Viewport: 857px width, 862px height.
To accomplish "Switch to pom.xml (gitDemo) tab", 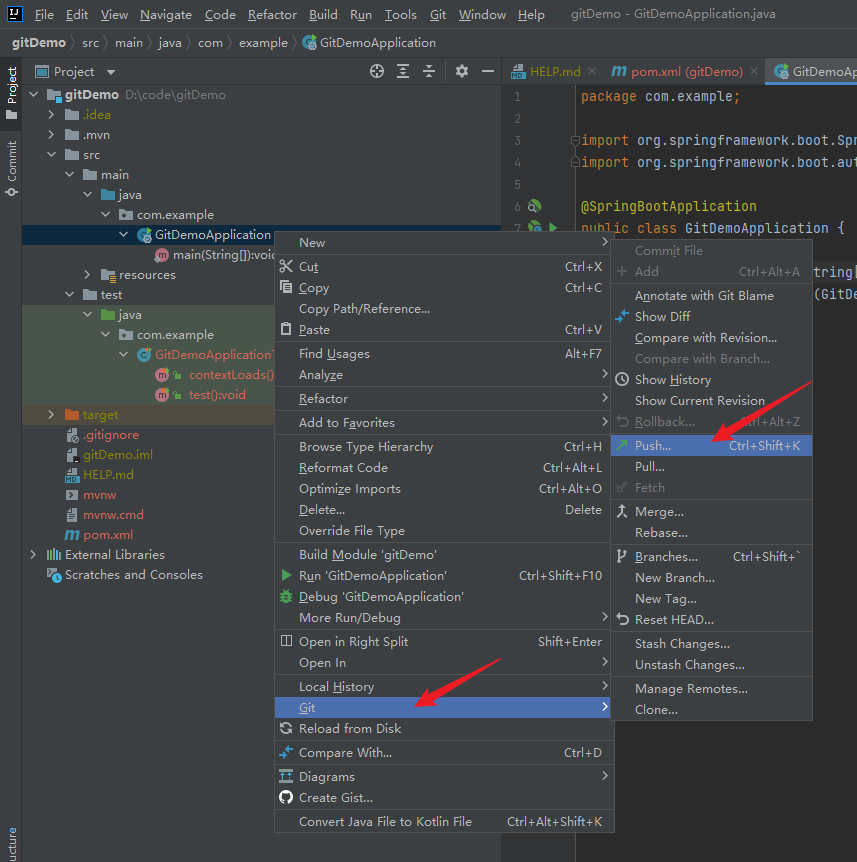I will 687,71.
